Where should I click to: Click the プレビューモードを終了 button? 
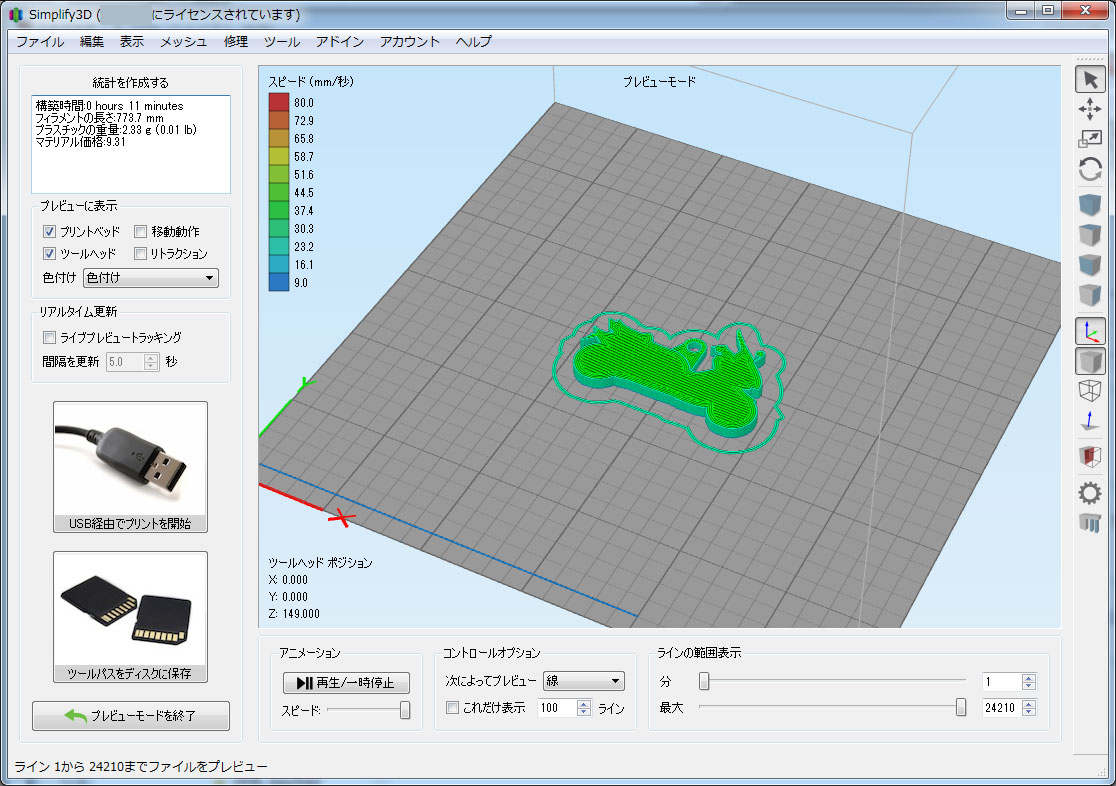[x=131, y=716]
